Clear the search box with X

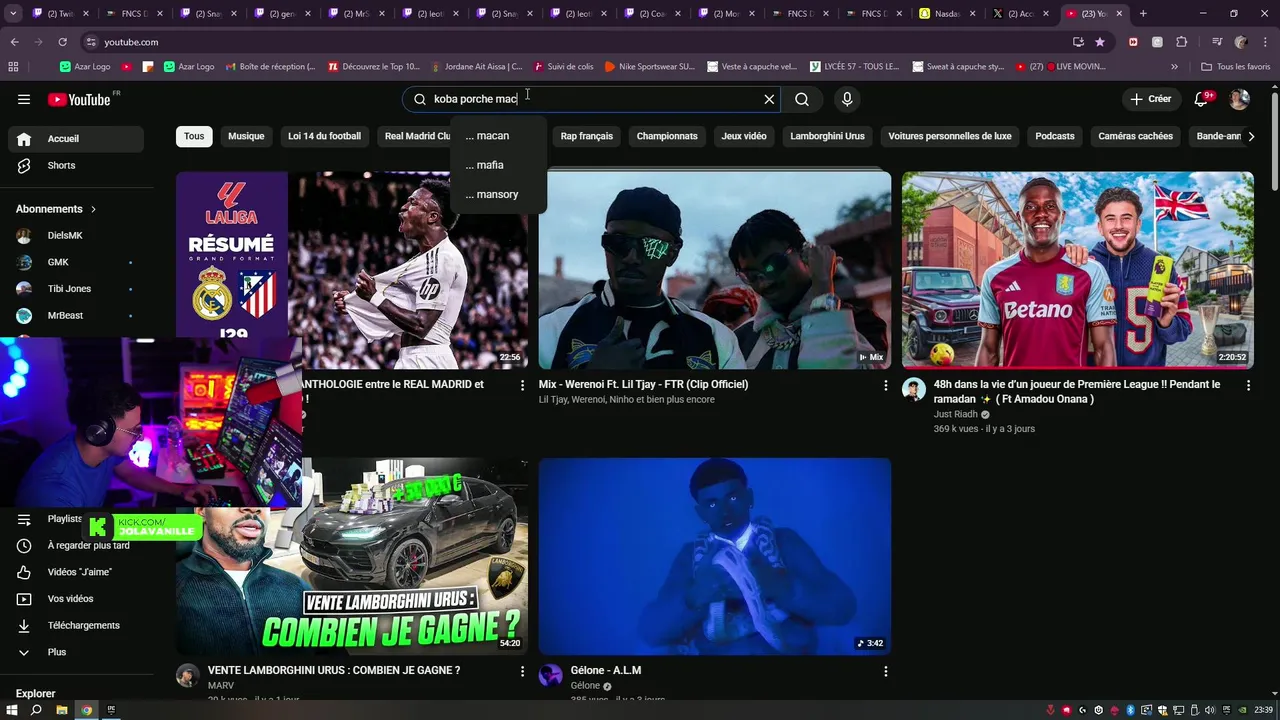(x=769, y=99)
